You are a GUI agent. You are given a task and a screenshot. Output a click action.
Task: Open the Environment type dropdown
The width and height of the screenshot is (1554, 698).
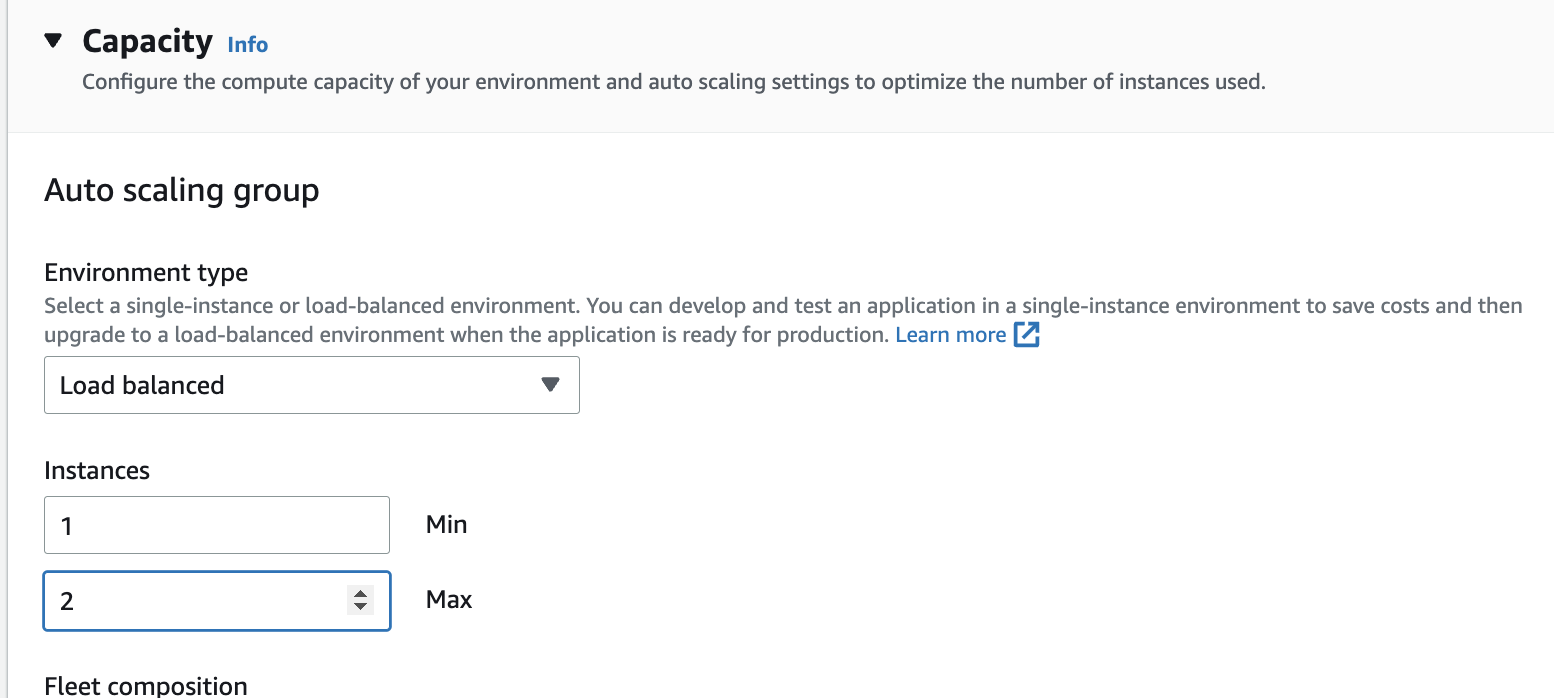[x=311, y=385]
